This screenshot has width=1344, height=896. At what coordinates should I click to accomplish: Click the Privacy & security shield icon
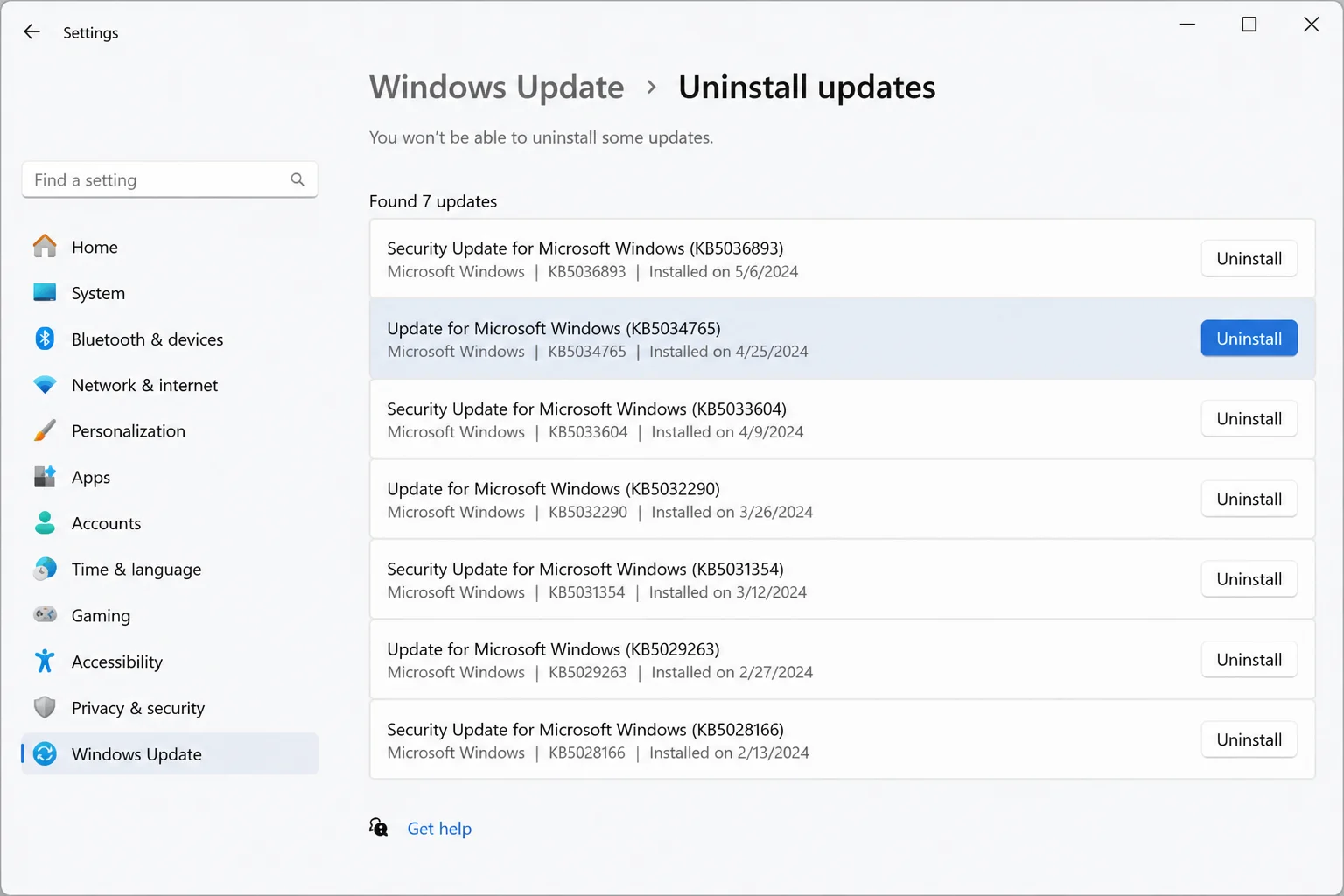[x=45, y=707]
